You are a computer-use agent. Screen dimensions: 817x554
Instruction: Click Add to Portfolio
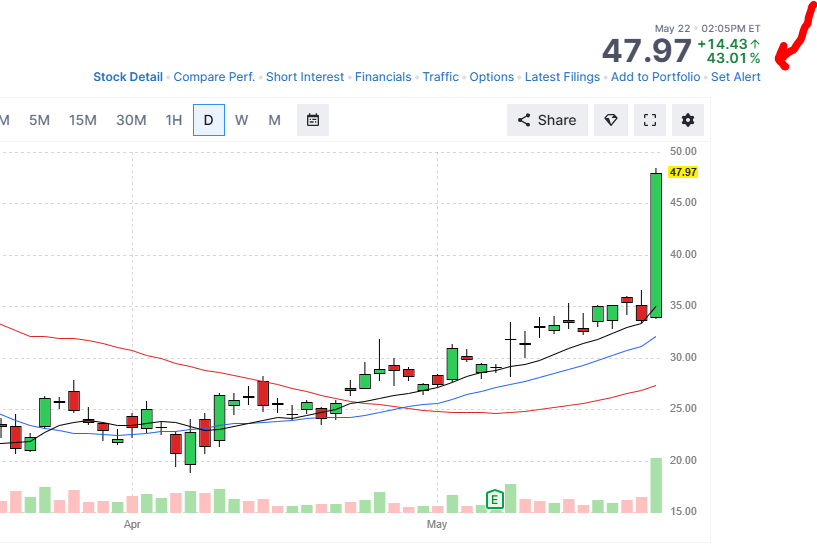coord(655,77)
